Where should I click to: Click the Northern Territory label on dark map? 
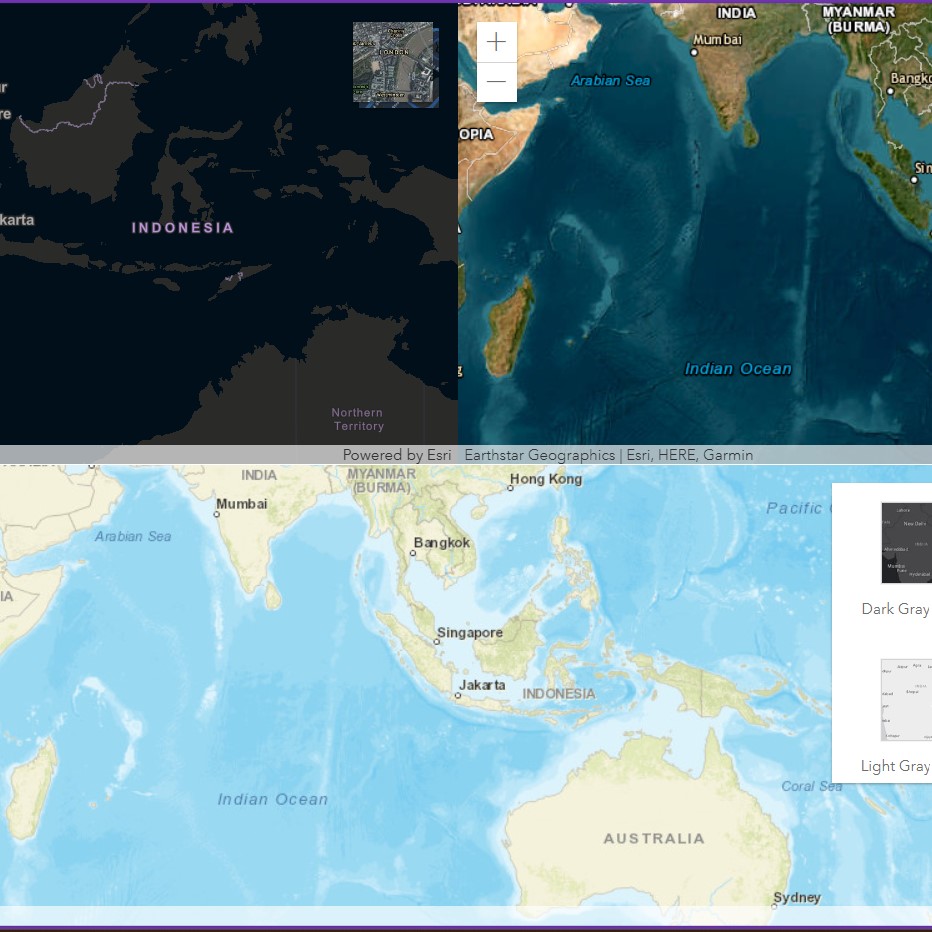pos(357,419)
